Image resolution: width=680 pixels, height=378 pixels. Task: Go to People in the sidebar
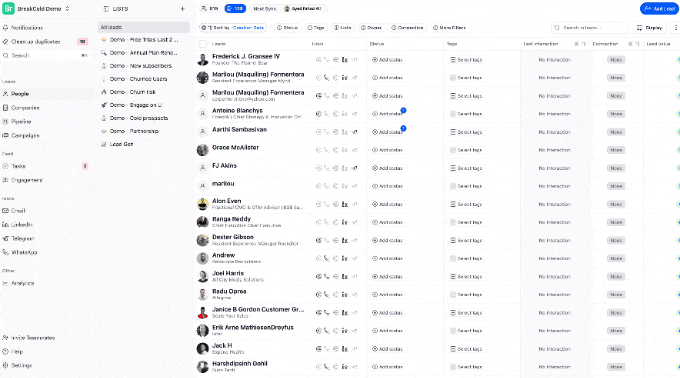(x=48, y=94)
